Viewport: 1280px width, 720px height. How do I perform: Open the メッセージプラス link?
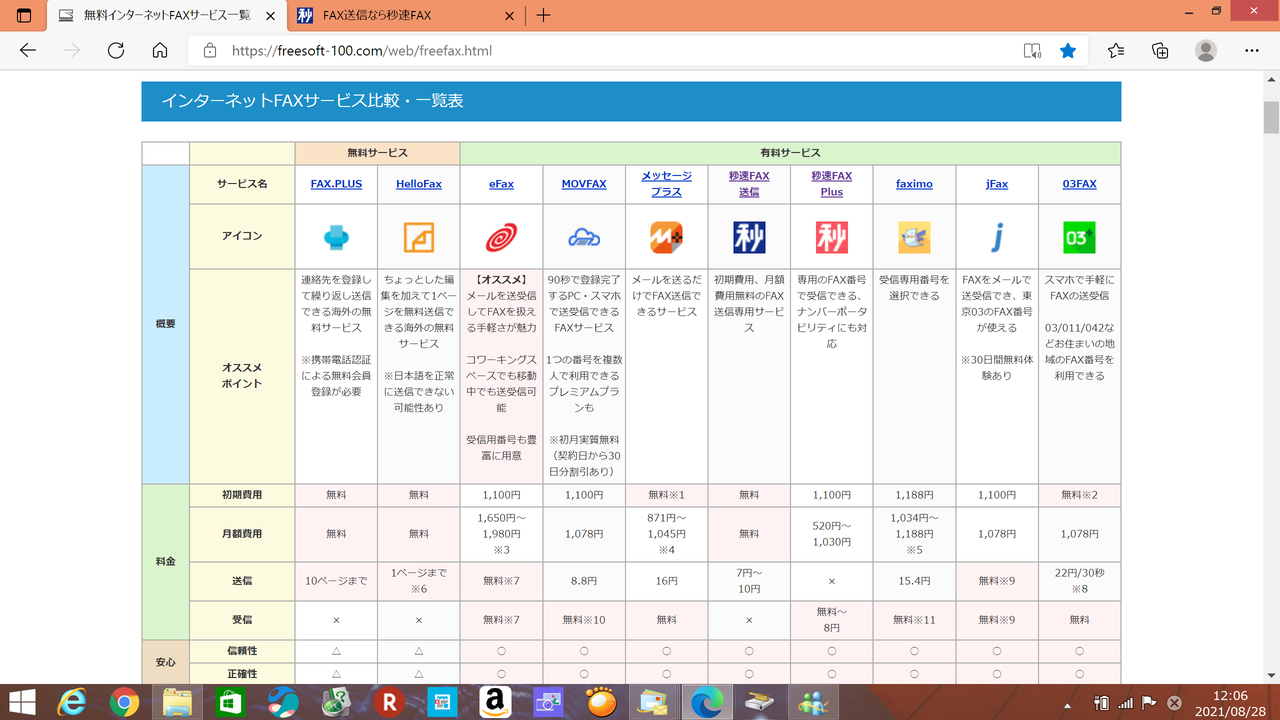[x=667, y=184]
